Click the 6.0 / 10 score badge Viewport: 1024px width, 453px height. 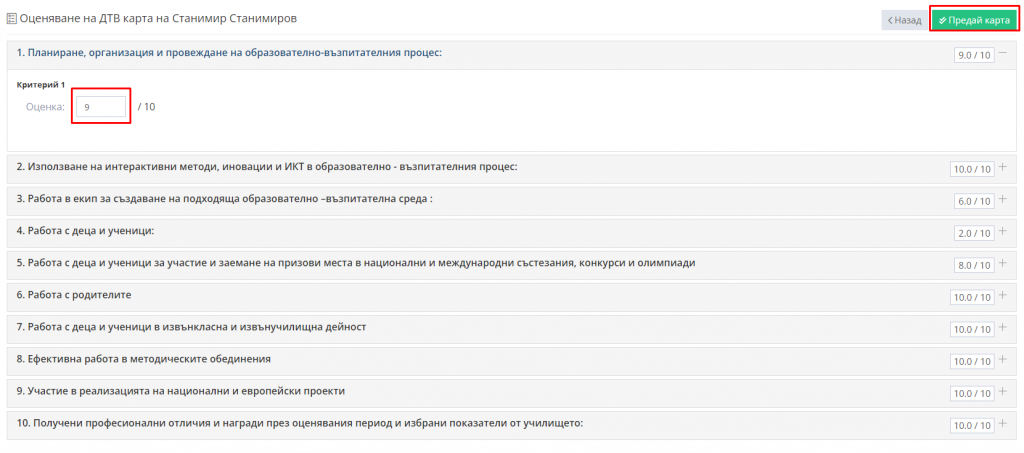(x=974, y=200)
